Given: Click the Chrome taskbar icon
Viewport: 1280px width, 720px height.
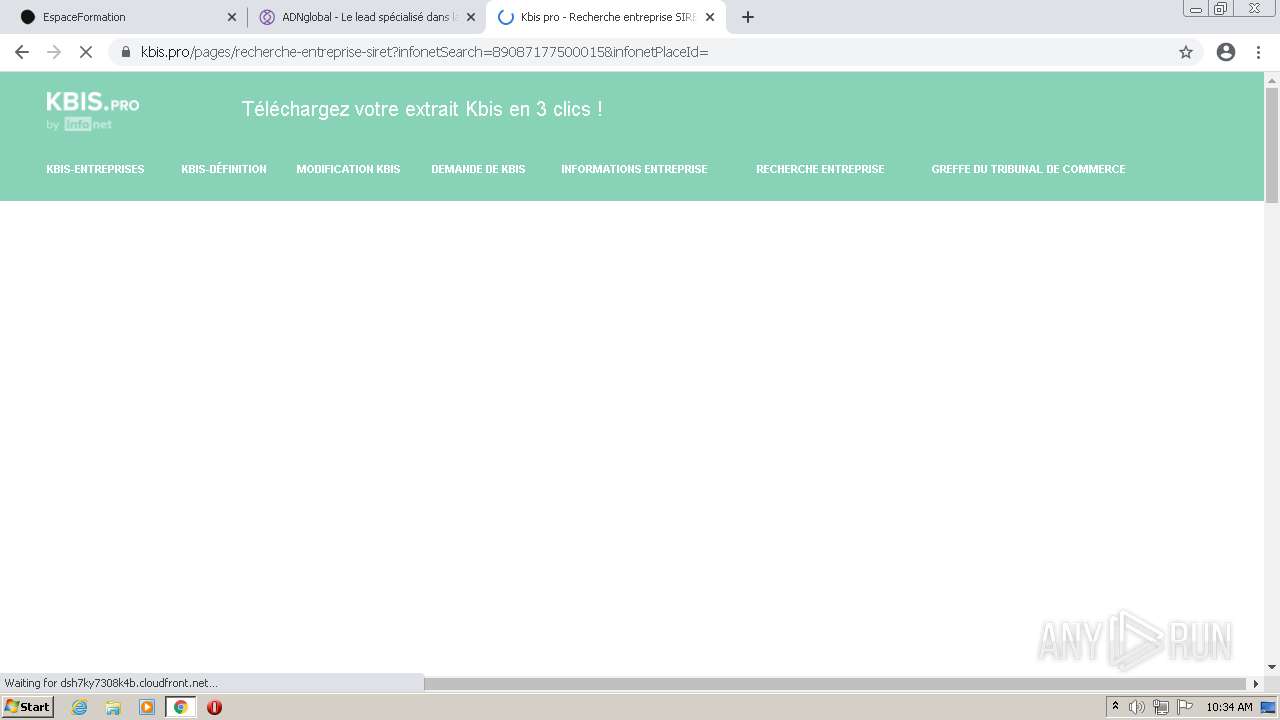Looking at the screenshot, I should [180, 707].
